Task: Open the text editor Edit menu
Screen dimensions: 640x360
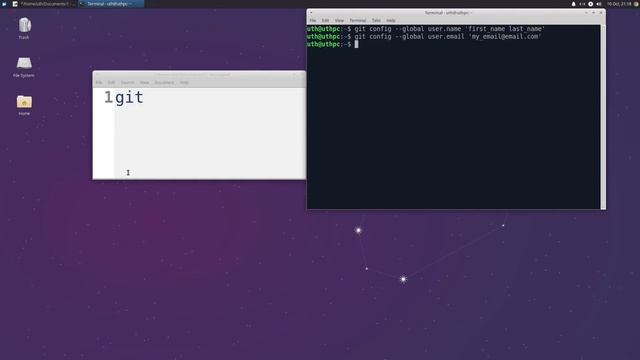Action: pos(111,82)
